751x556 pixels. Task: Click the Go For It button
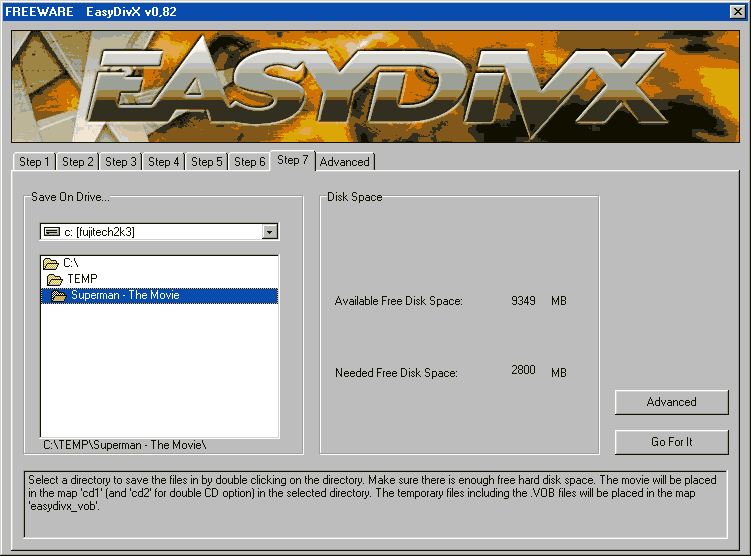coord(671,442)
